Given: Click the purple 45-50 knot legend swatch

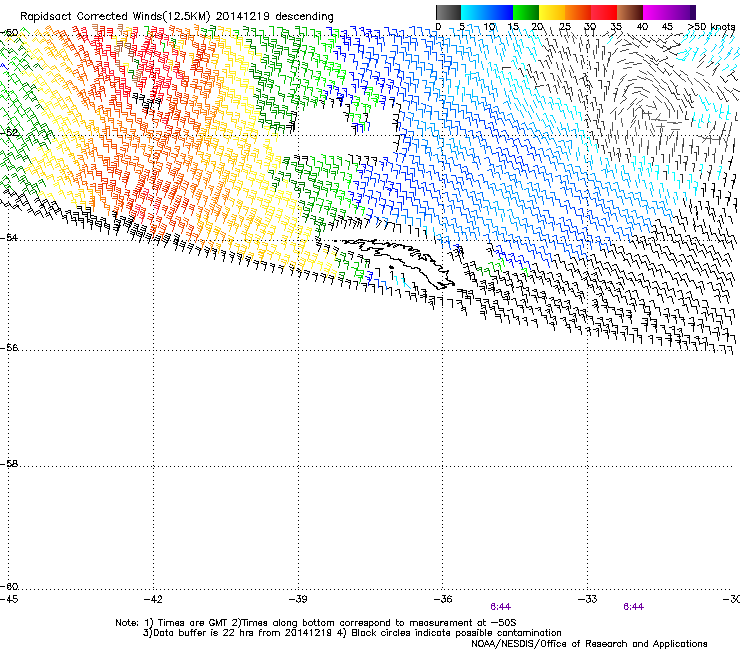Looking at the screenshot, I should click(682, 12).
